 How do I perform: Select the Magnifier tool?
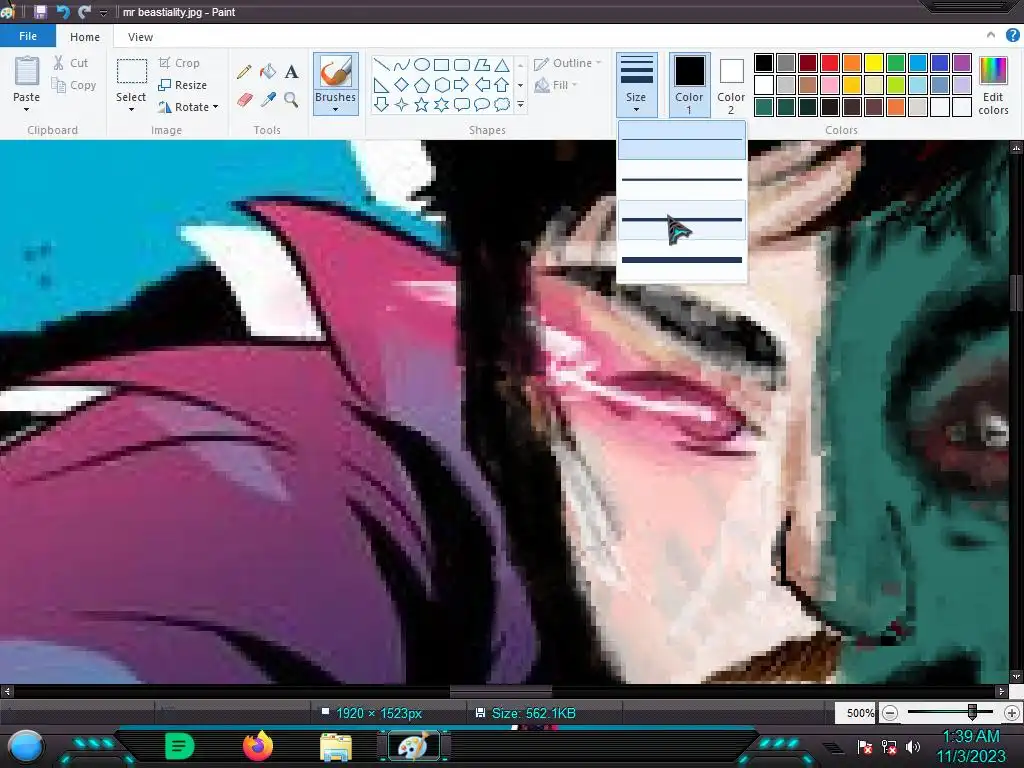pos(291,99)
